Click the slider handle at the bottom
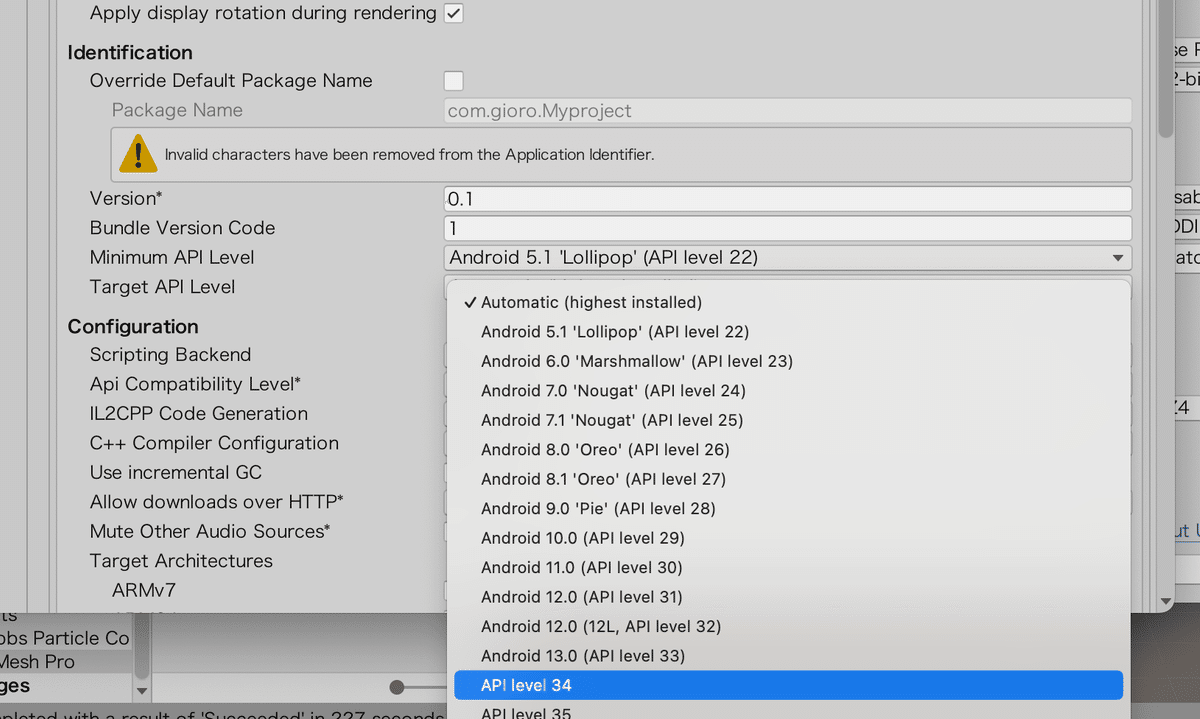Screen dimensions: 1200x719 click(398, 687)
